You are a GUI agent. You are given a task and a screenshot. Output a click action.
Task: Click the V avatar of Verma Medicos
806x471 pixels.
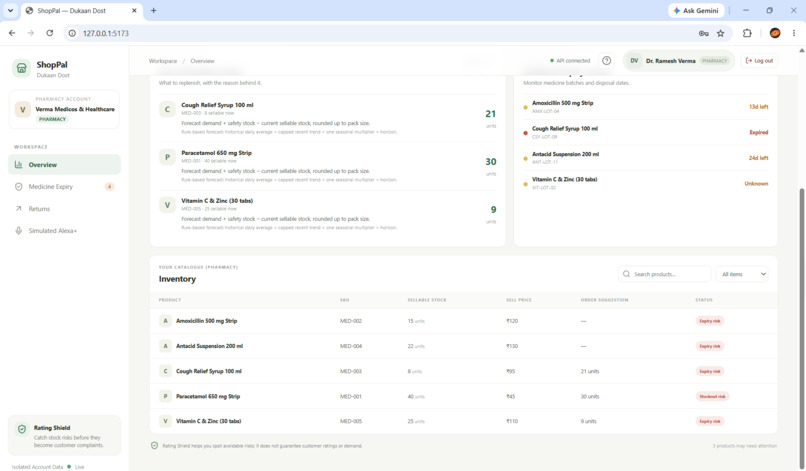[23, 110]
